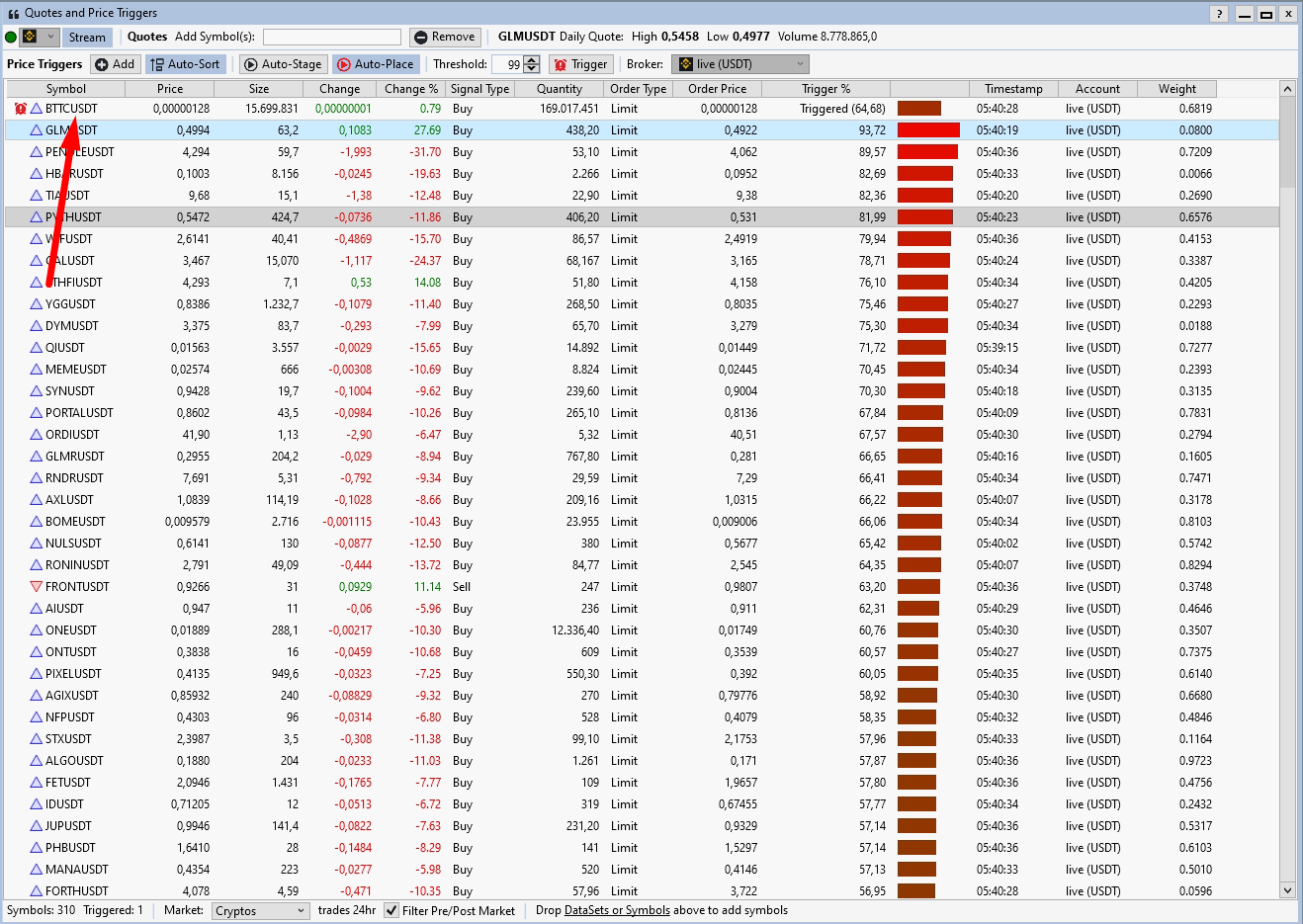Select the ALGOUSDT symbol cell
This screenshot has height=924, width=1303.
tap(74, 761)
